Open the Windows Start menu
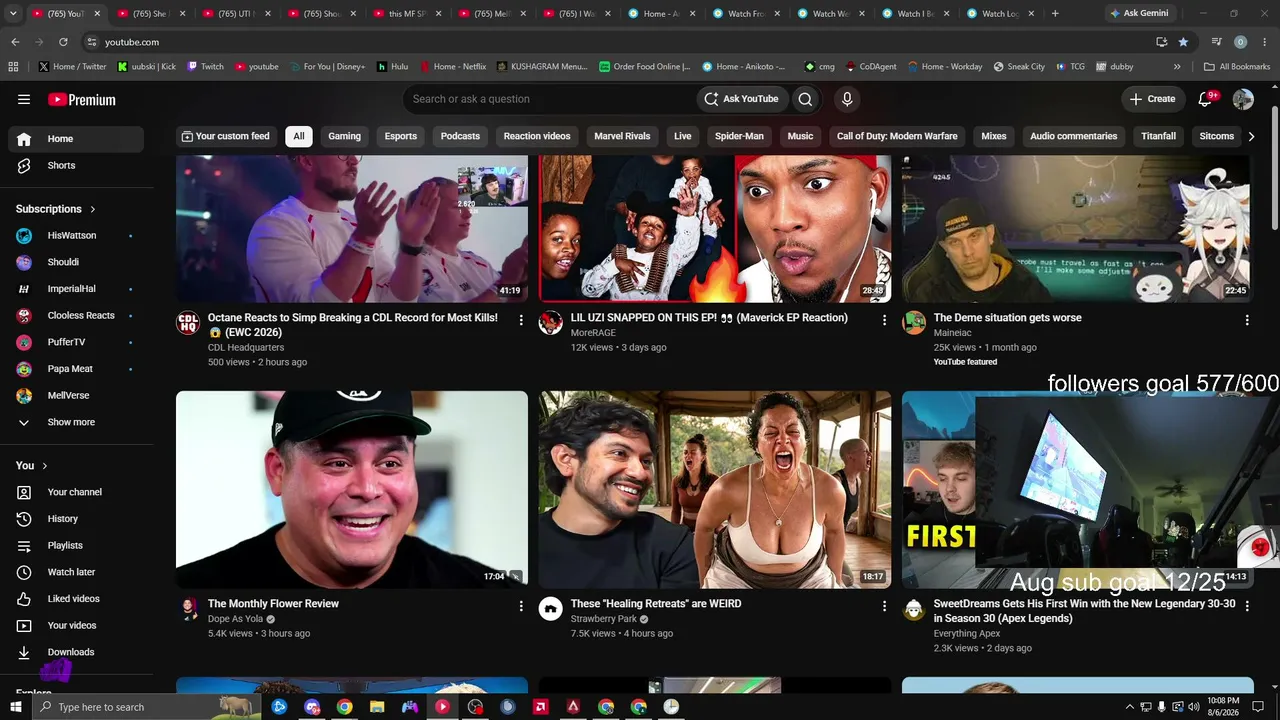Image resolution: width=1280 pixels, height=720 pixels. click(15, 707)
